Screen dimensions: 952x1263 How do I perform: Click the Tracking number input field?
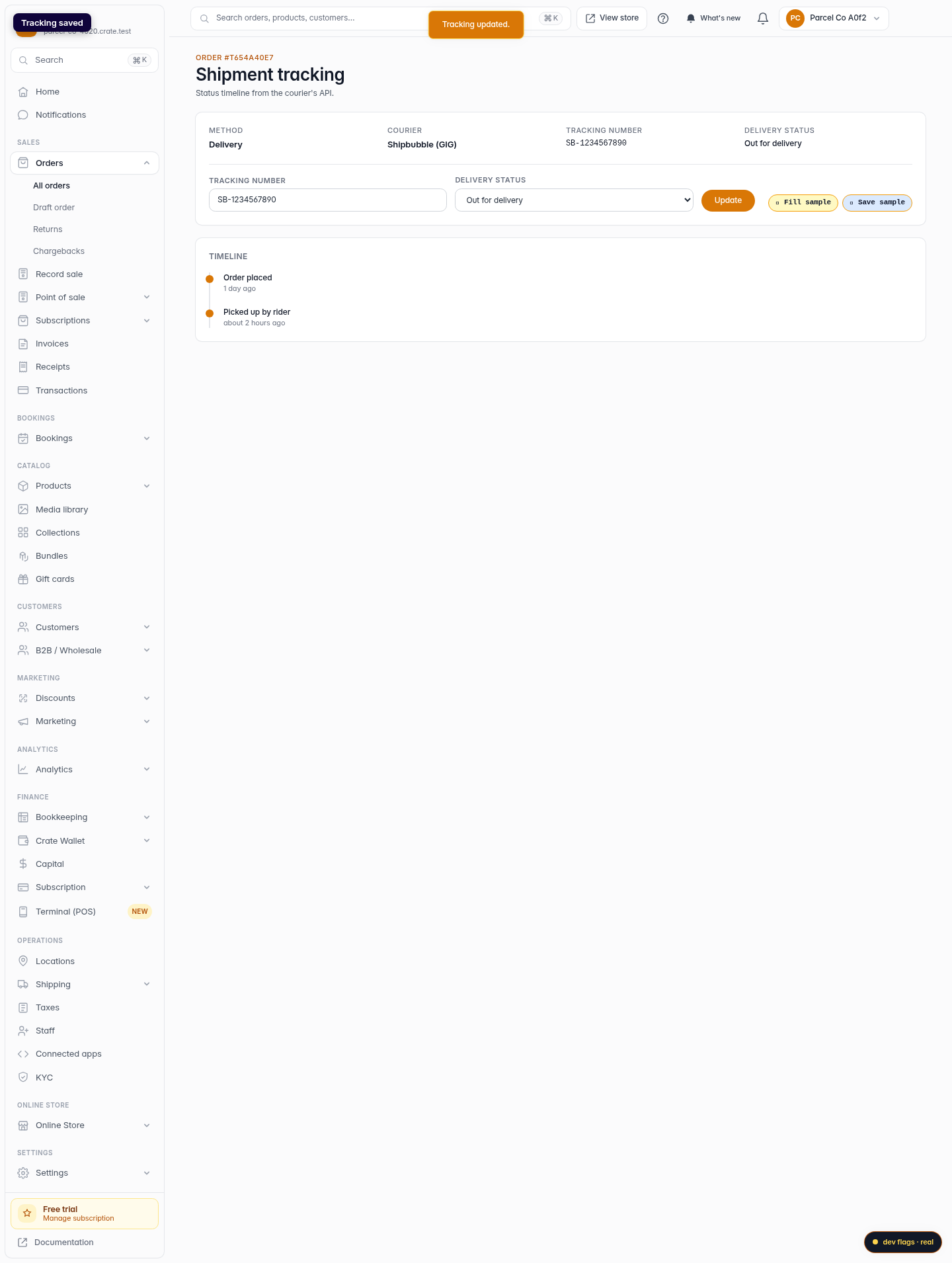pos(328,200)
